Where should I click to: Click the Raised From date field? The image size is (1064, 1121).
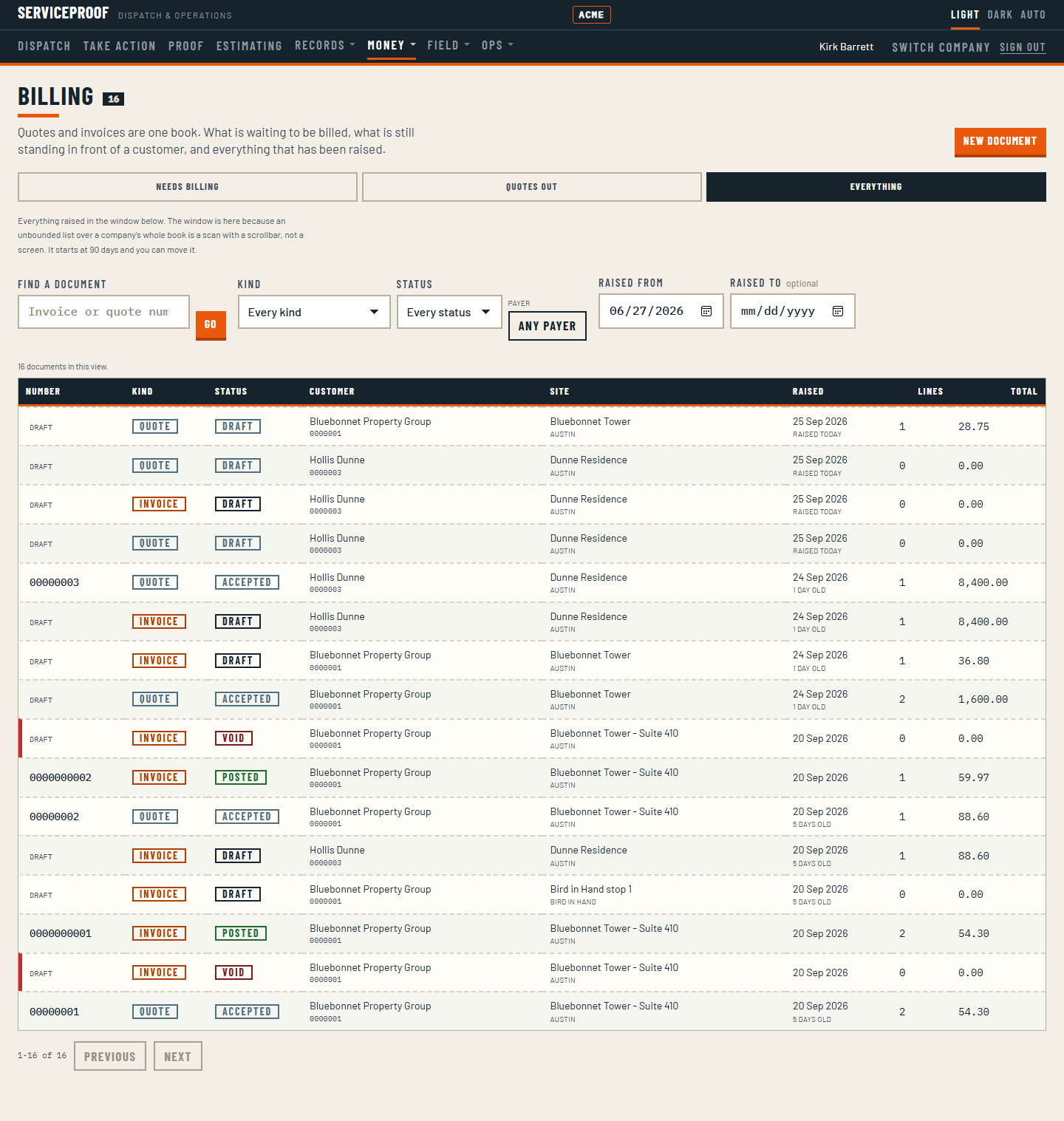661,311
